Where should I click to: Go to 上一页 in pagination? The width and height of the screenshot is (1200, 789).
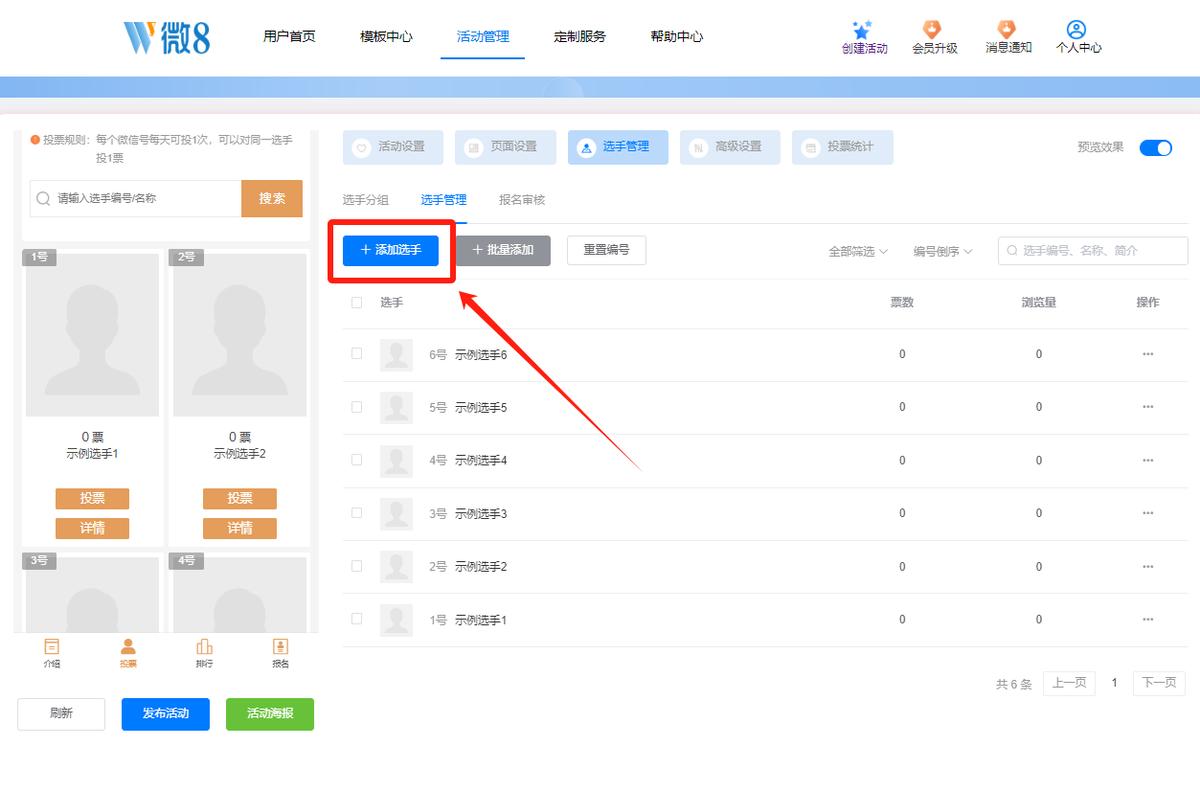1069,683
